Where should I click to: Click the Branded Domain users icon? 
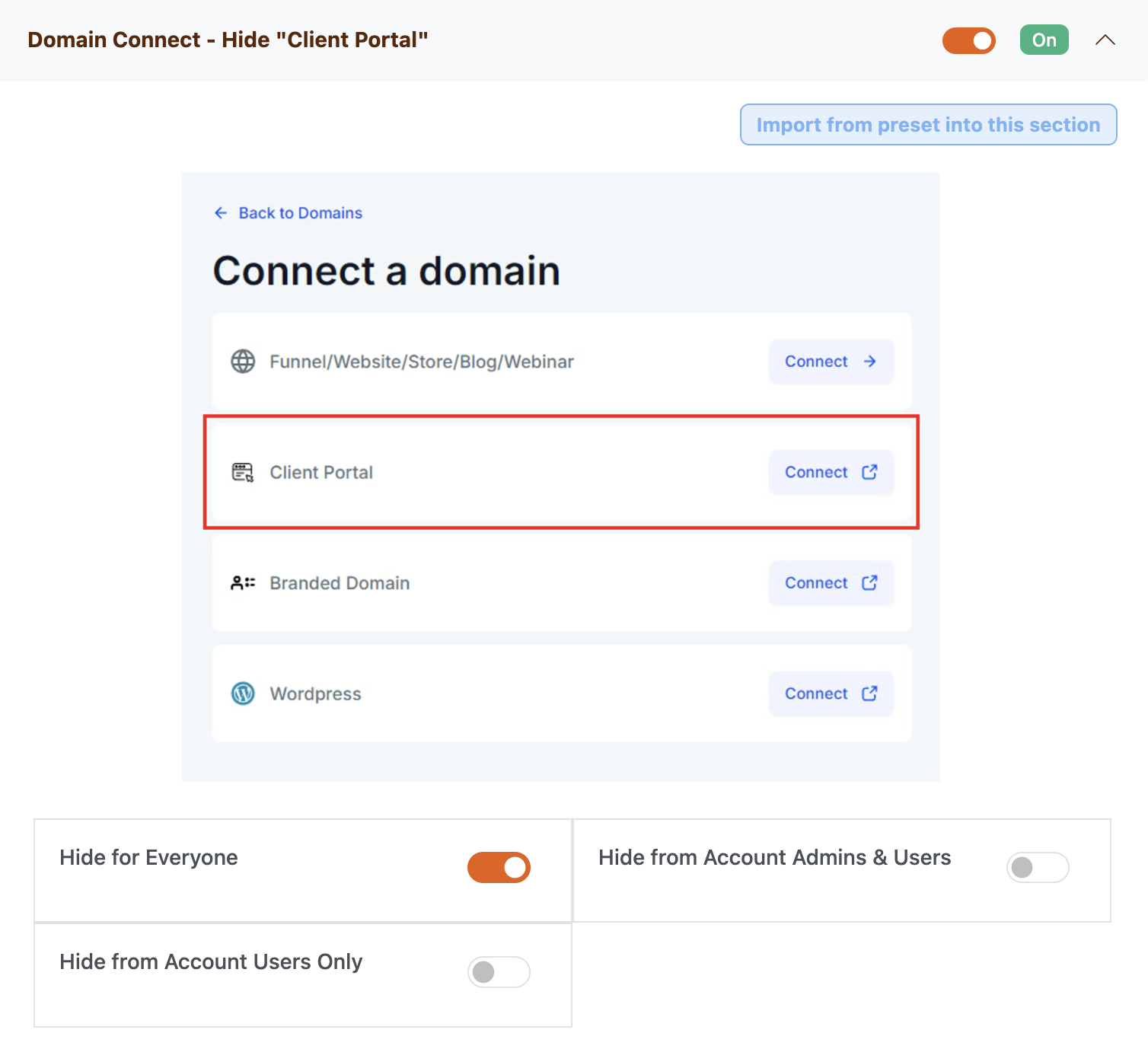(243, 583)
